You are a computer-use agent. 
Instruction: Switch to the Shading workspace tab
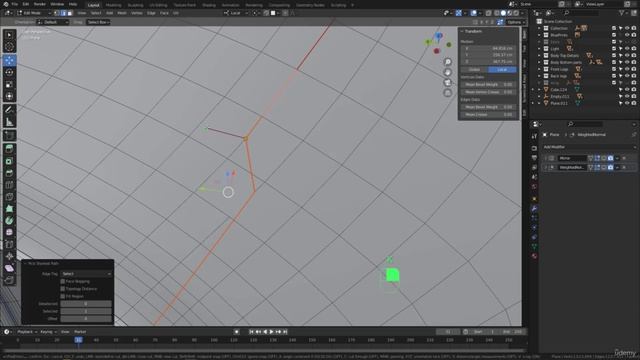(209, 5)
